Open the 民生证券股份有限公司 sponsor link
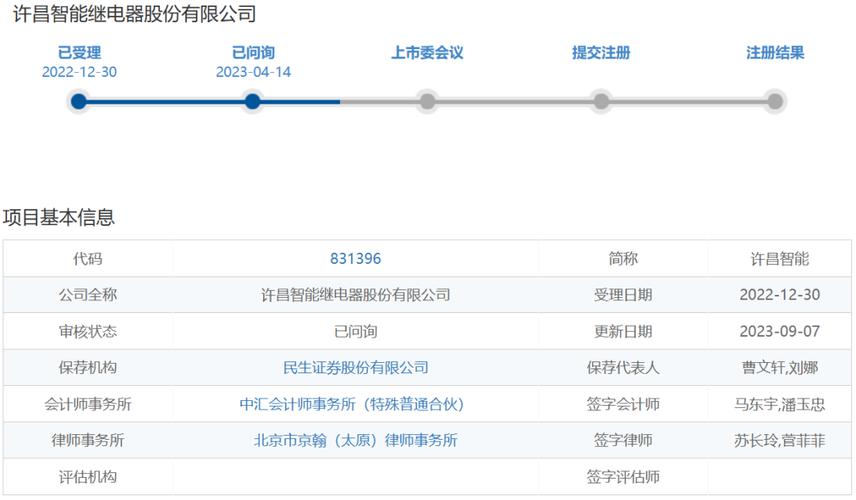The height and width of the screenshot is (500, 856). pyautogui.click(x=355, y=368)
